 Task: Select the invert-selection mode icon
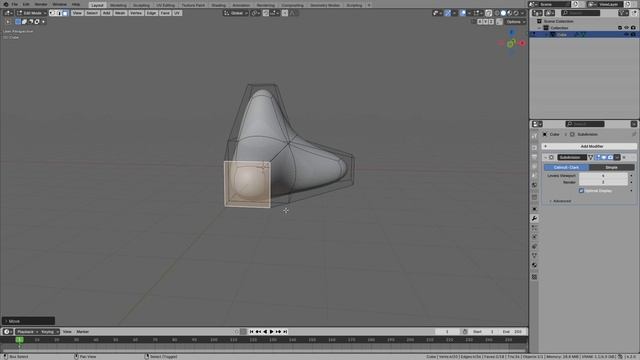37,22
